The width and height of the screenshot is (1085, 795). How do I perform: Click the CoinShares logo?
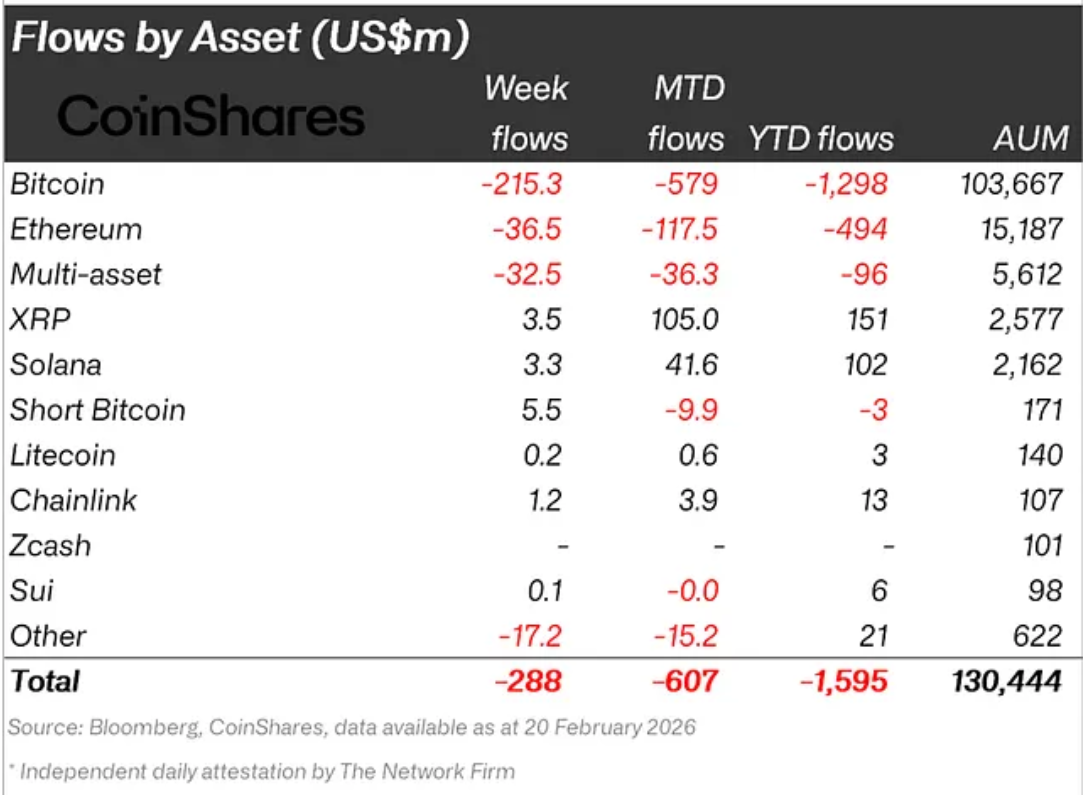click(x=211, y=117)
